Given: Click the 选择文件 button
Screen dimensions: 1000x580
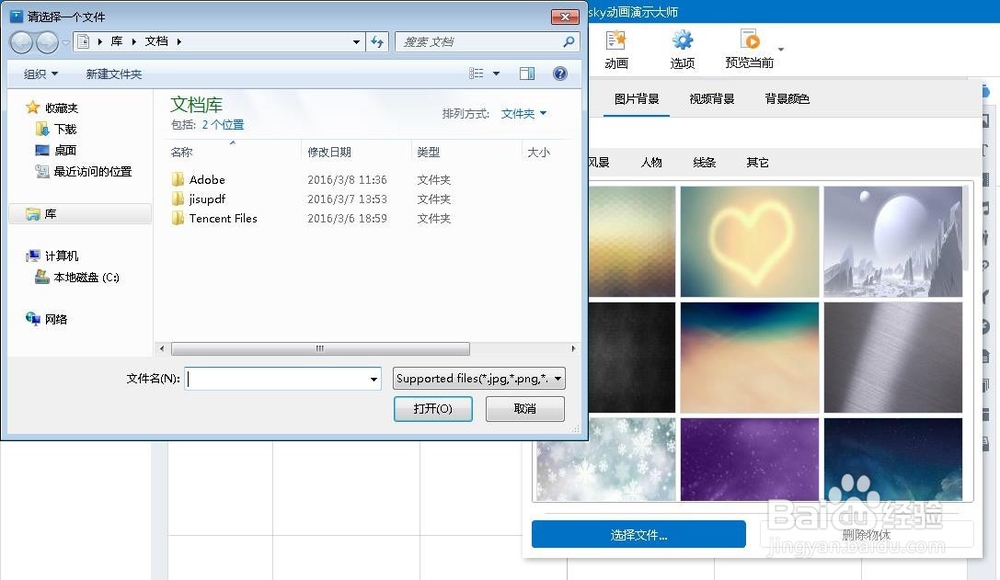Looking at the screenshot, I should click(x=640, y=534).
